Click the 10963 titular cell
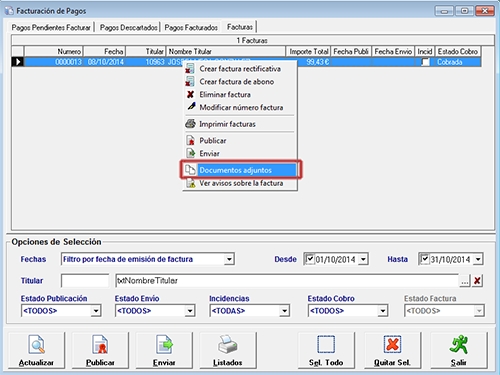The height and width of the screenshot is (375, 500). (x=146, y=62)
